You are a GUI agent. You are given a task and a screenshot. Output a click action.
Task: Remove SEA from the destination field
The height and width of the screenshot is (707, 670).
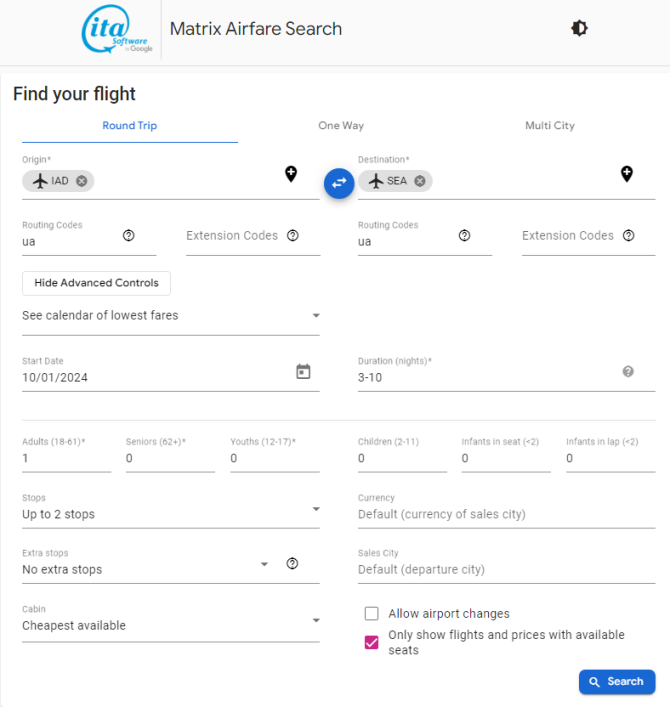420,181
